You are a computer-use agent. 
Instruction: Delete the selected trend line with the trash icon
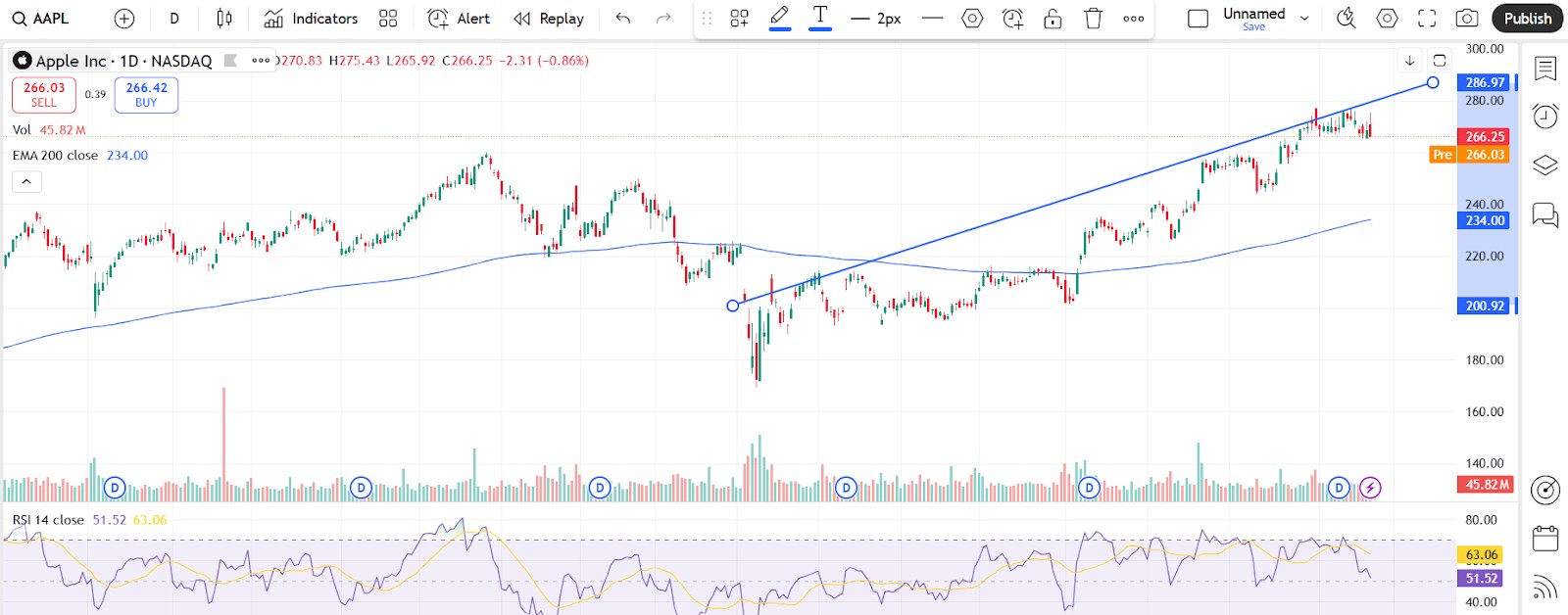click(1094, 19)
